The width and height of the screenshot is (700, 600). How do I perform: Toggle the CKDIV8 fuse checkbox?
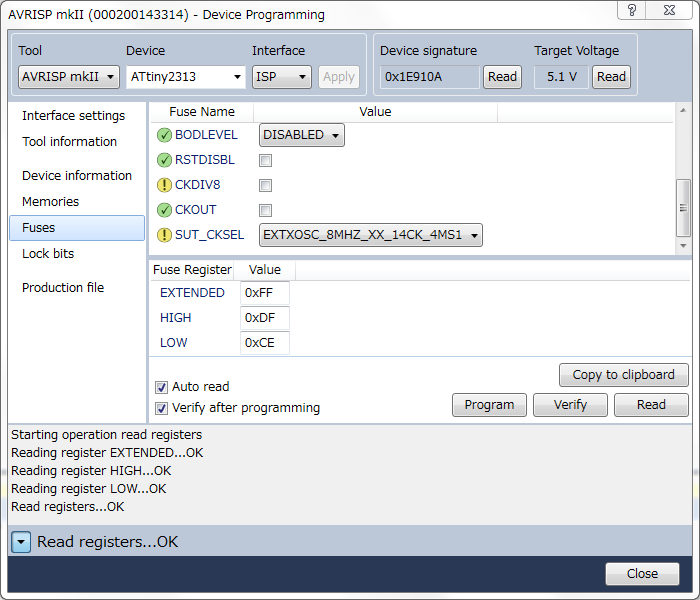[266, 185]
